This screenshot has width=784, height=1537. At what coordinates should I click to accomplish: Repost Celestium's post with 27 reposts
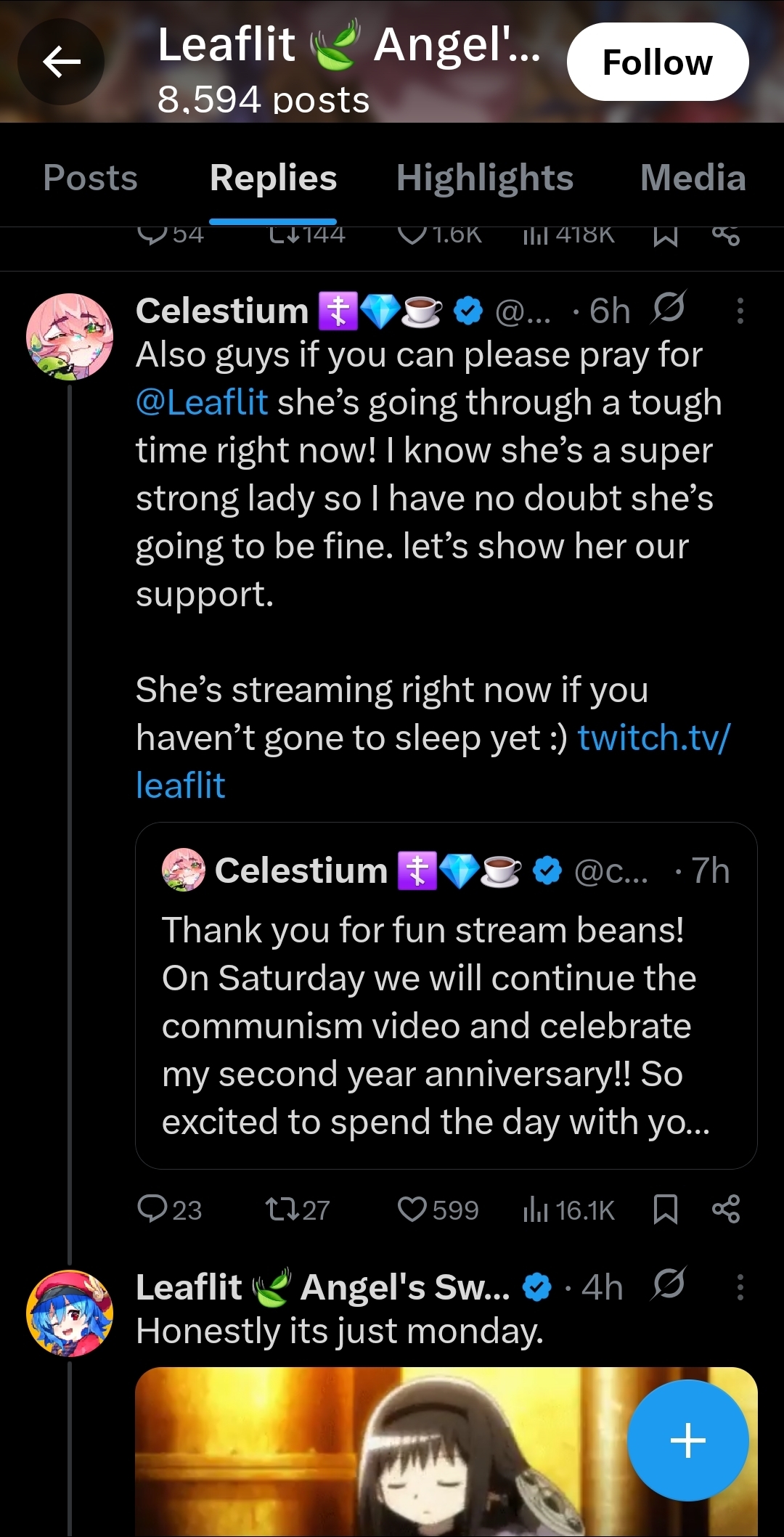click(297, 1210)
